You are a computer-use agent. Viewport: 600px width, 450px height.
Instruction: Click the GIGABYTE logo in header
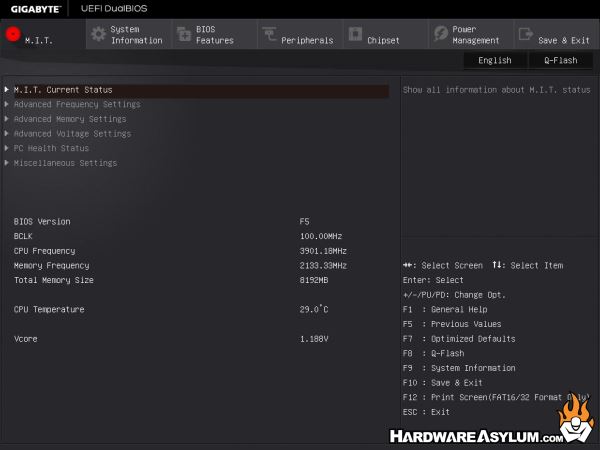tap(36, 9)
